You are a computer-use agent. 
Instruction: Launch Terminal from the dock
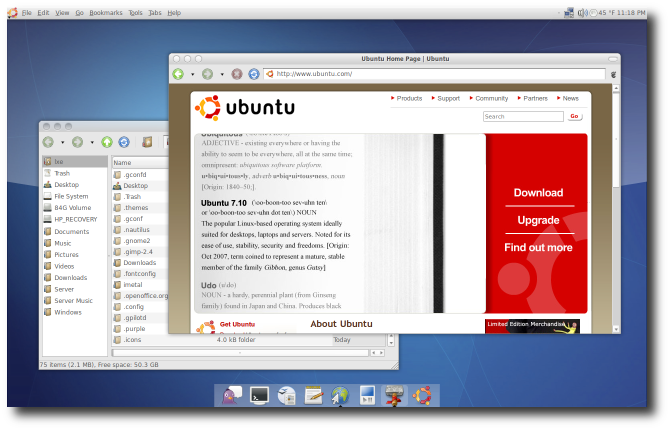(259, 395)
